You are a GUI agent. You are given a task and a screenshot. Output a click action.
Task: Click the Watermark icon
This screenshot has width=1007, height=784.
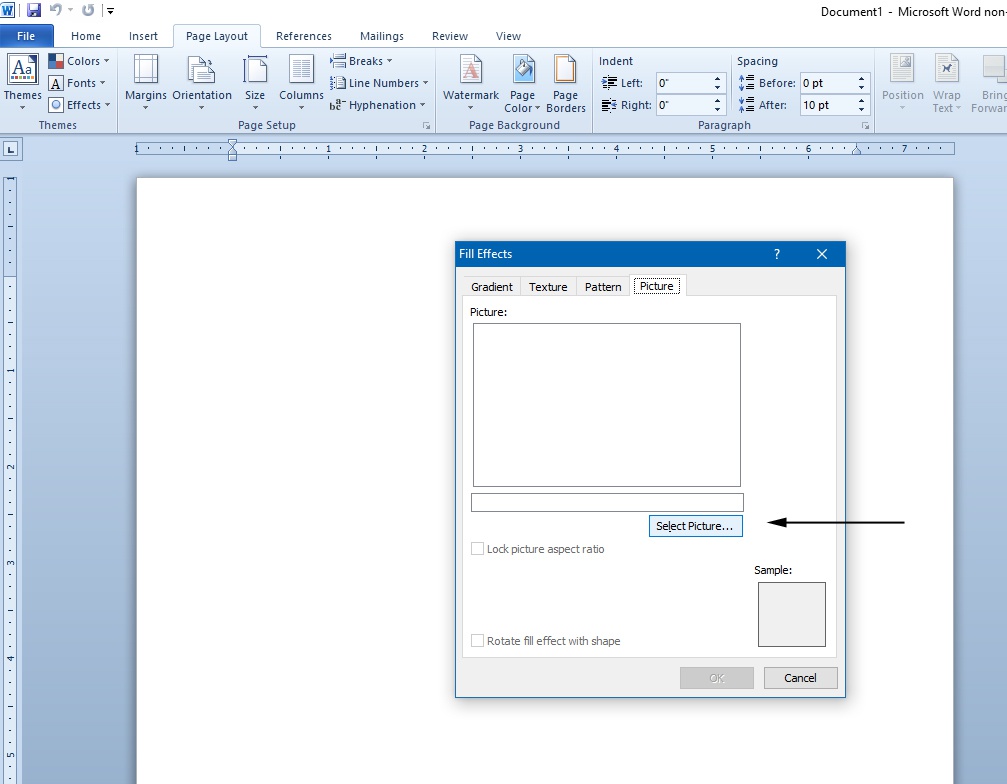[471, 69]
